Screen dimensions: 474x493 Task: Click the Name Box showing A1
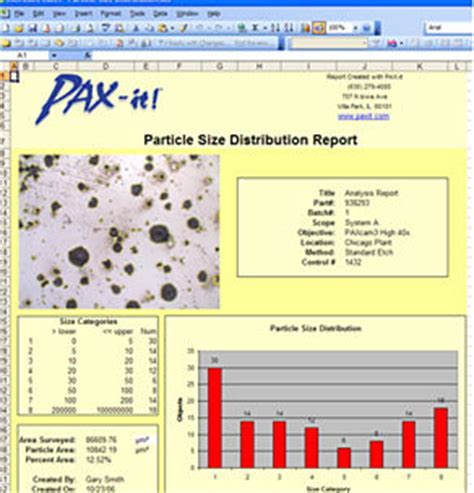[25, 55]
